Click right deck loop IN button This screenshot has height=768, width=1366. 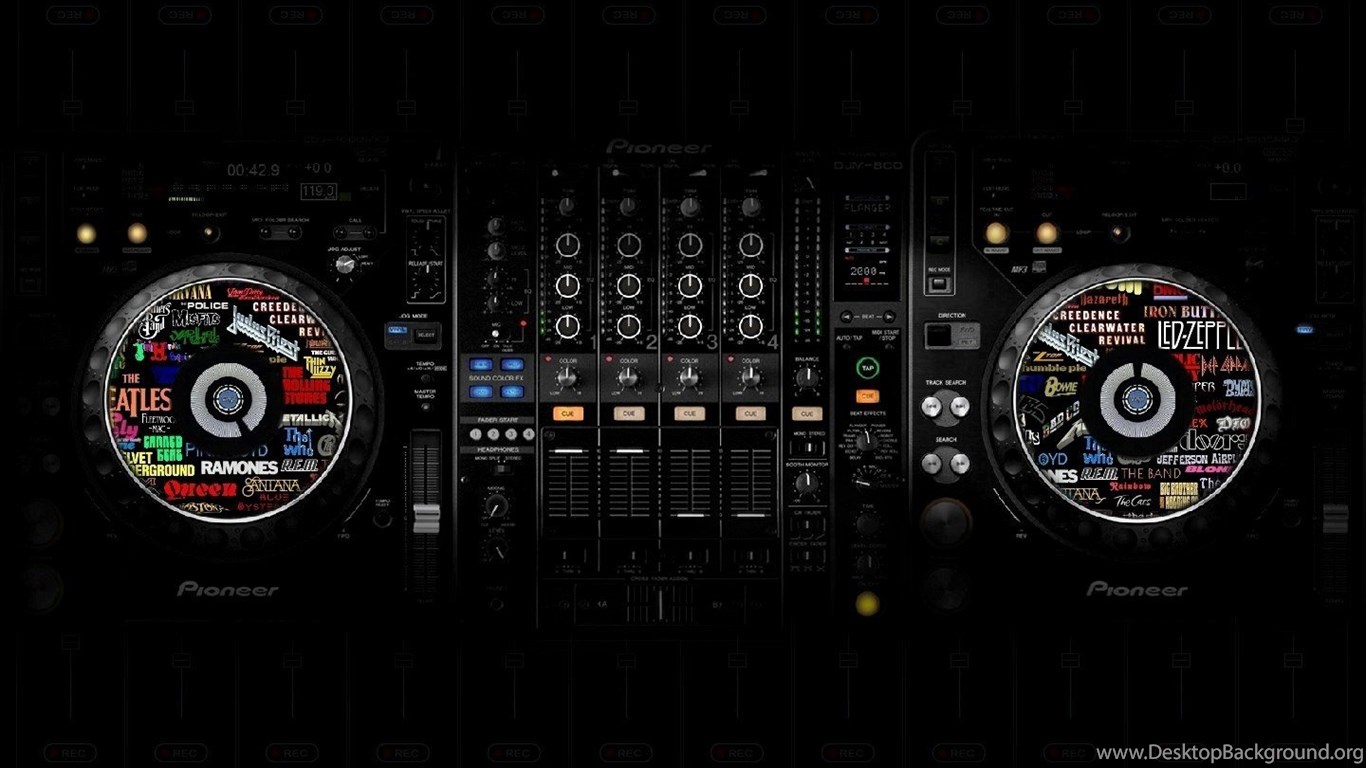[x=996, y=233]
